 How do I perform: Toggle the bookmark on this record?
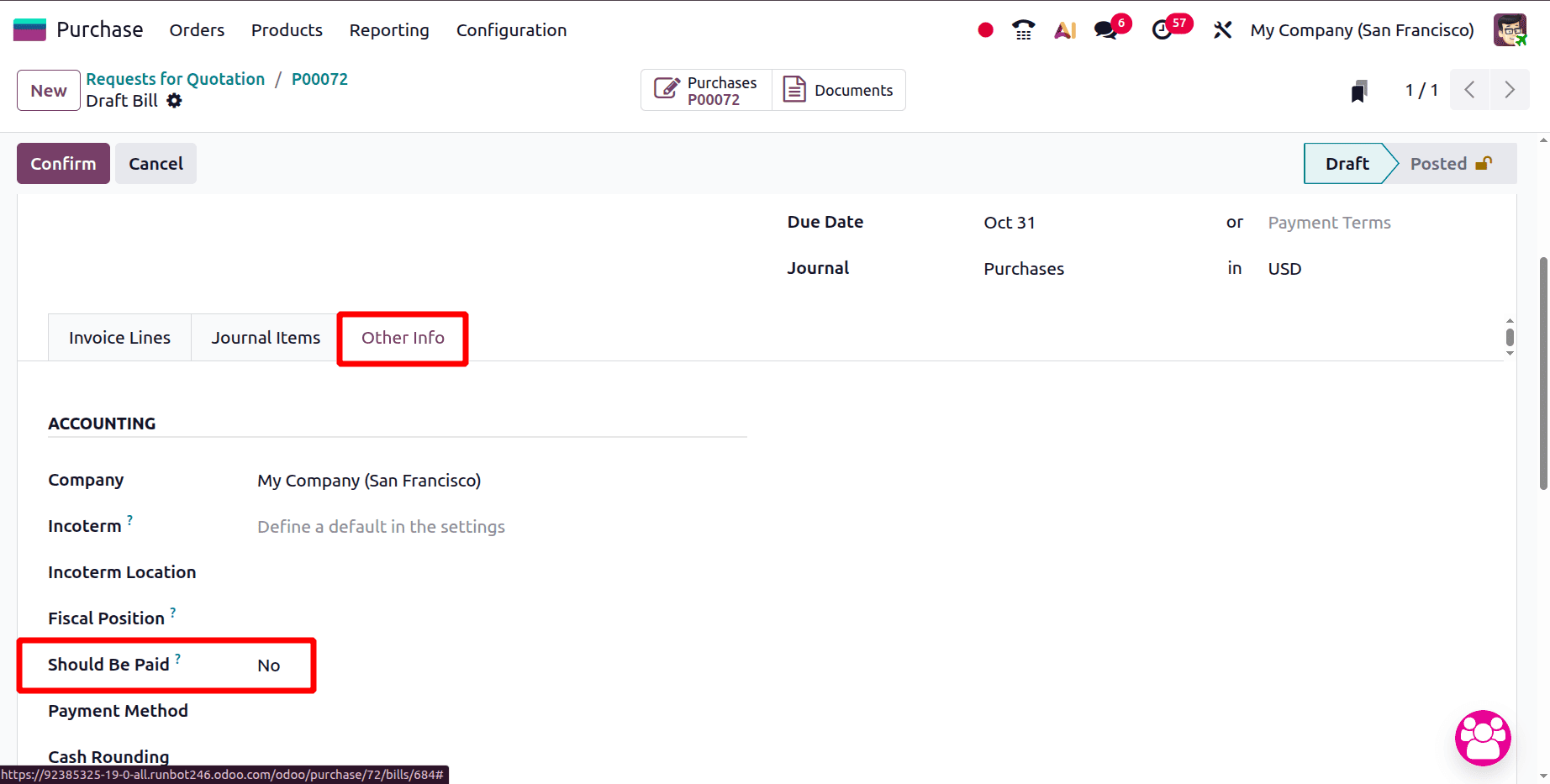[x=1358, y=90]
